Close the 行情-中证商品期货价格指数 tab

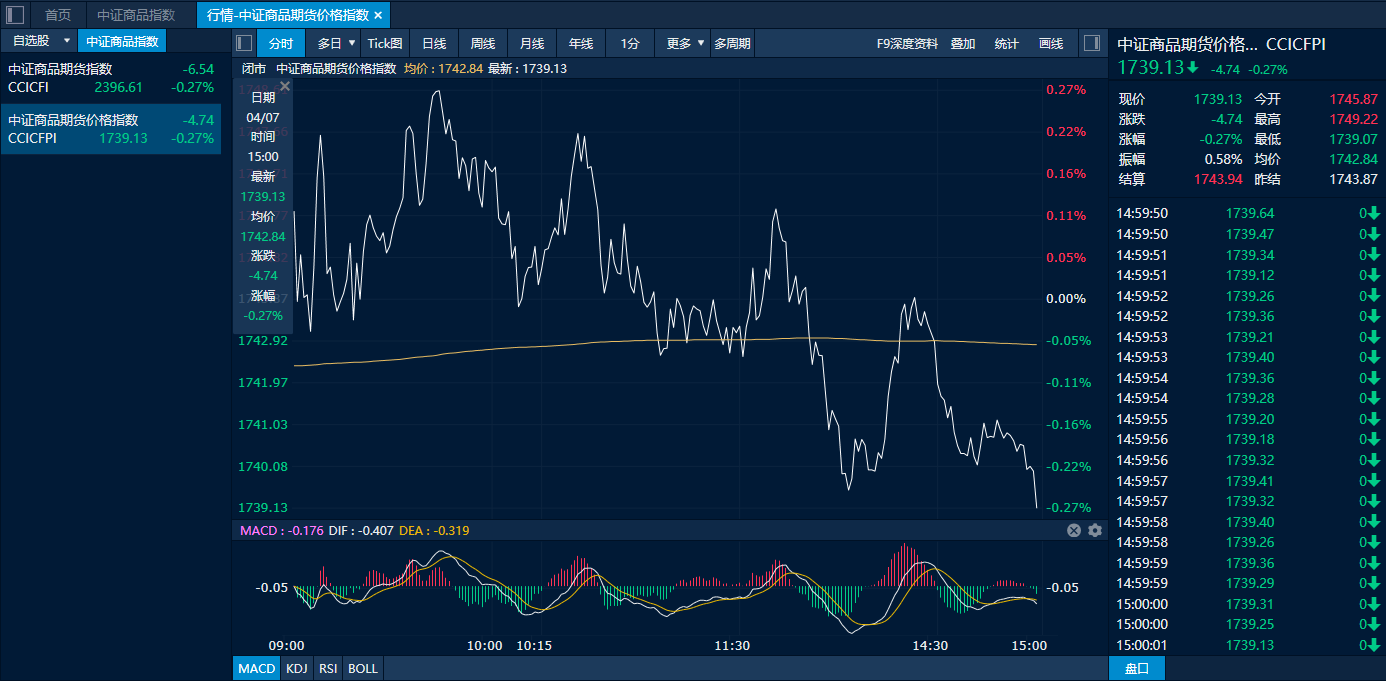tap(378, 15)
